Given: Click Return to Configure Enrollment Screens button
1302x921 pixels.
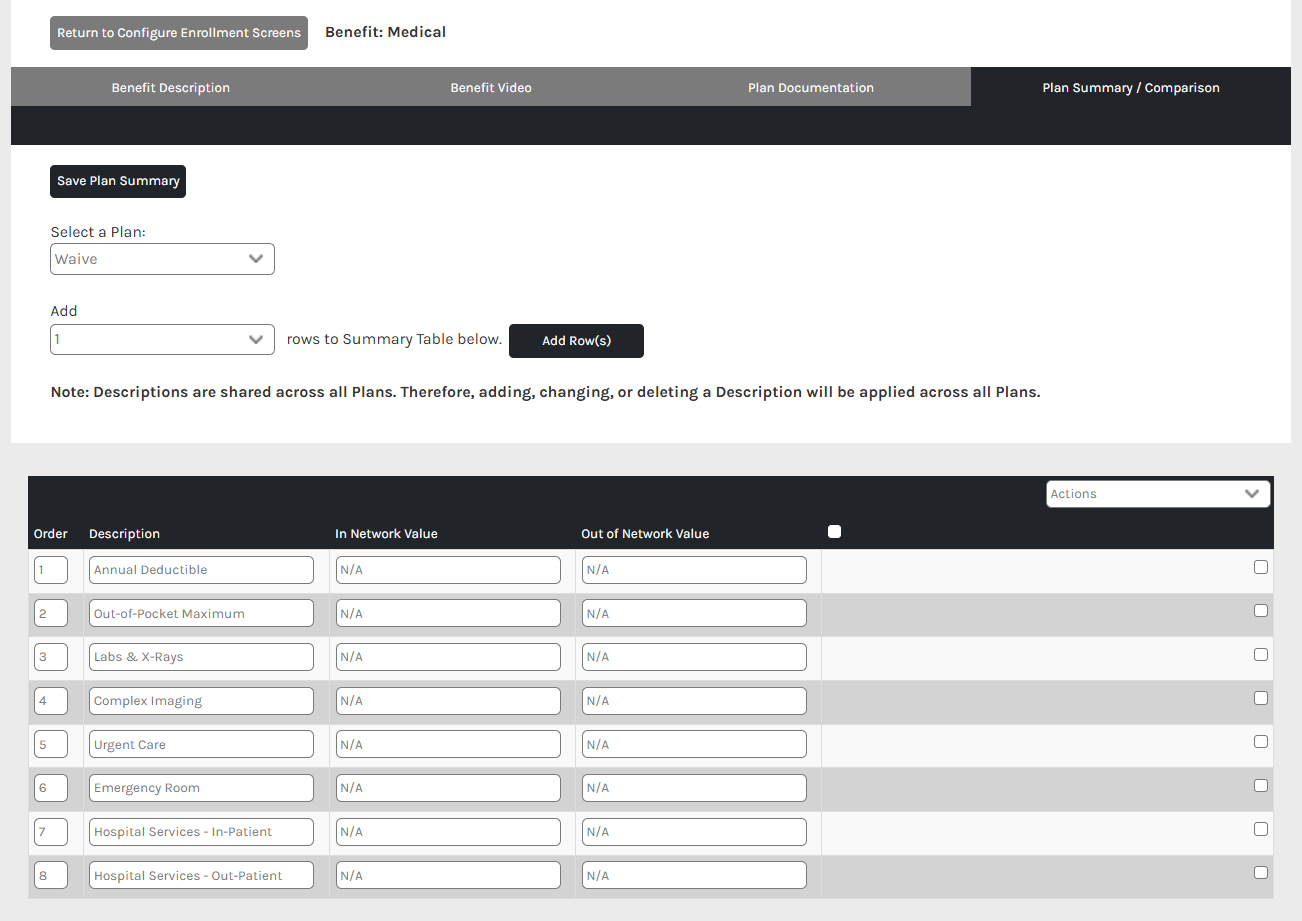Looking at the screenshot, I should [x=179, y=33].
